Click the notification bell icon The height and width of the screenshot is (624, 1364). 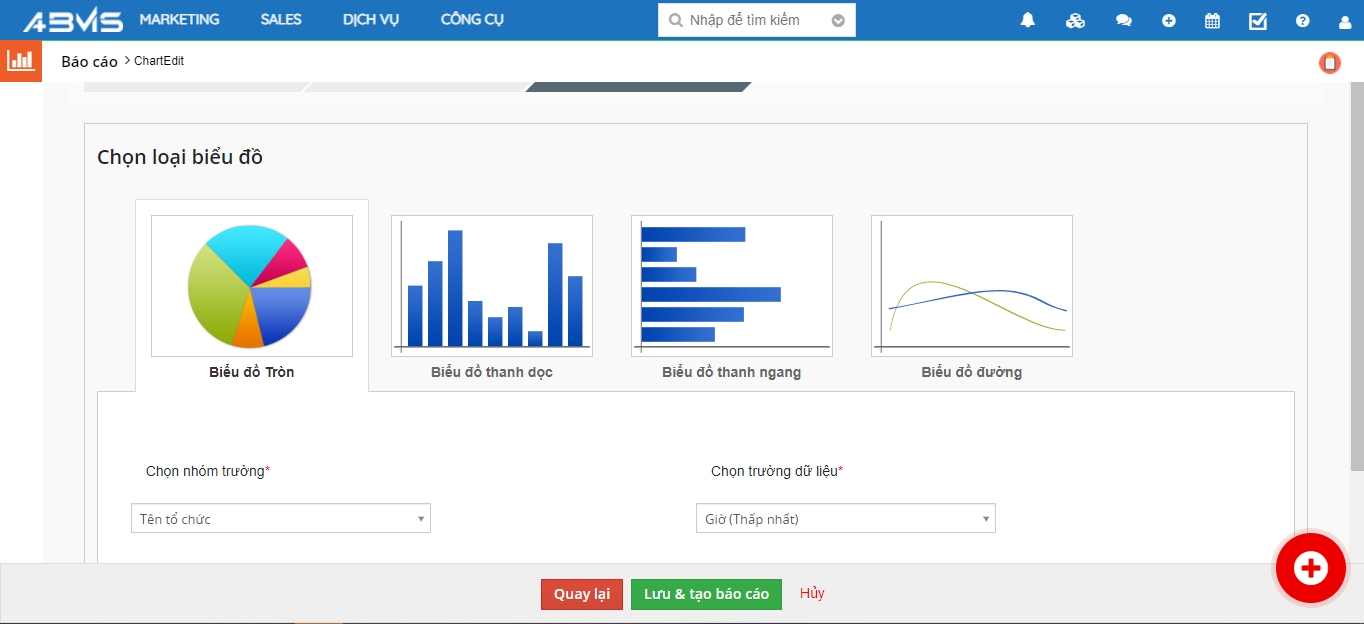point(1027,20)
